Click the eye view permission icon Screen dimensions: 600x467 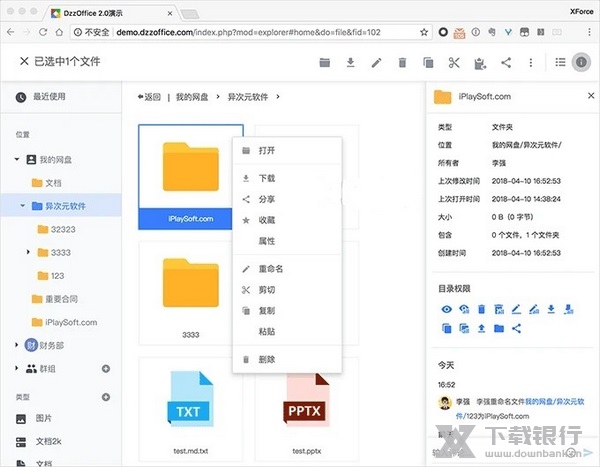447,309
